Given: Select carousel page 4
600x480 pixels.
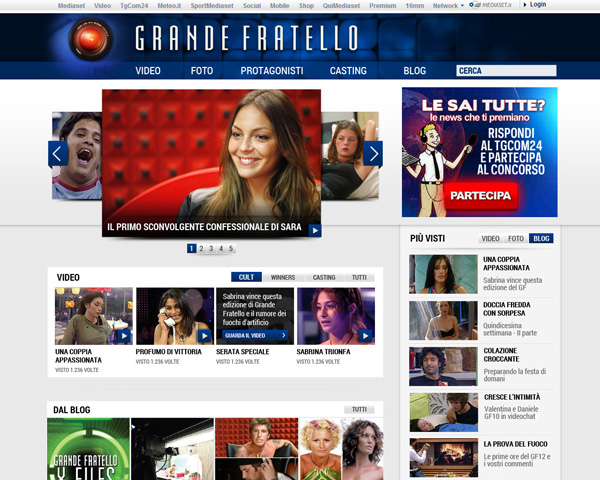Looking at the screenshot, I should point(221,248).
